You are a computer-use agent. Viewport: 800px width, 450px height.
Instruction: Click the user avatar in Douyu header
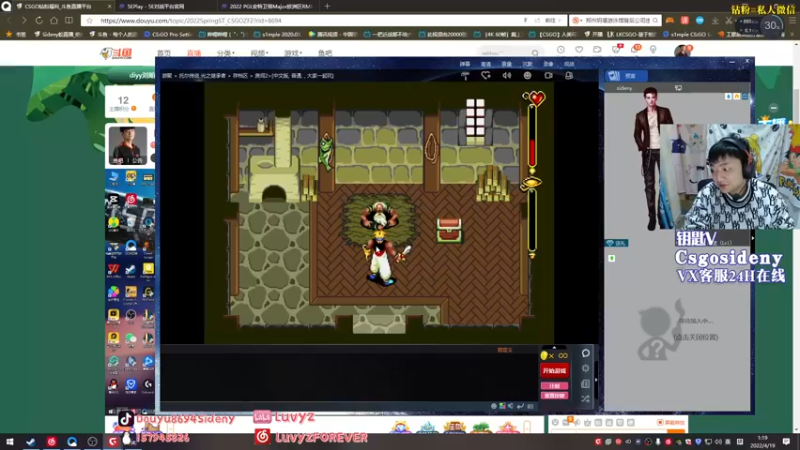[x=682, y=51]
